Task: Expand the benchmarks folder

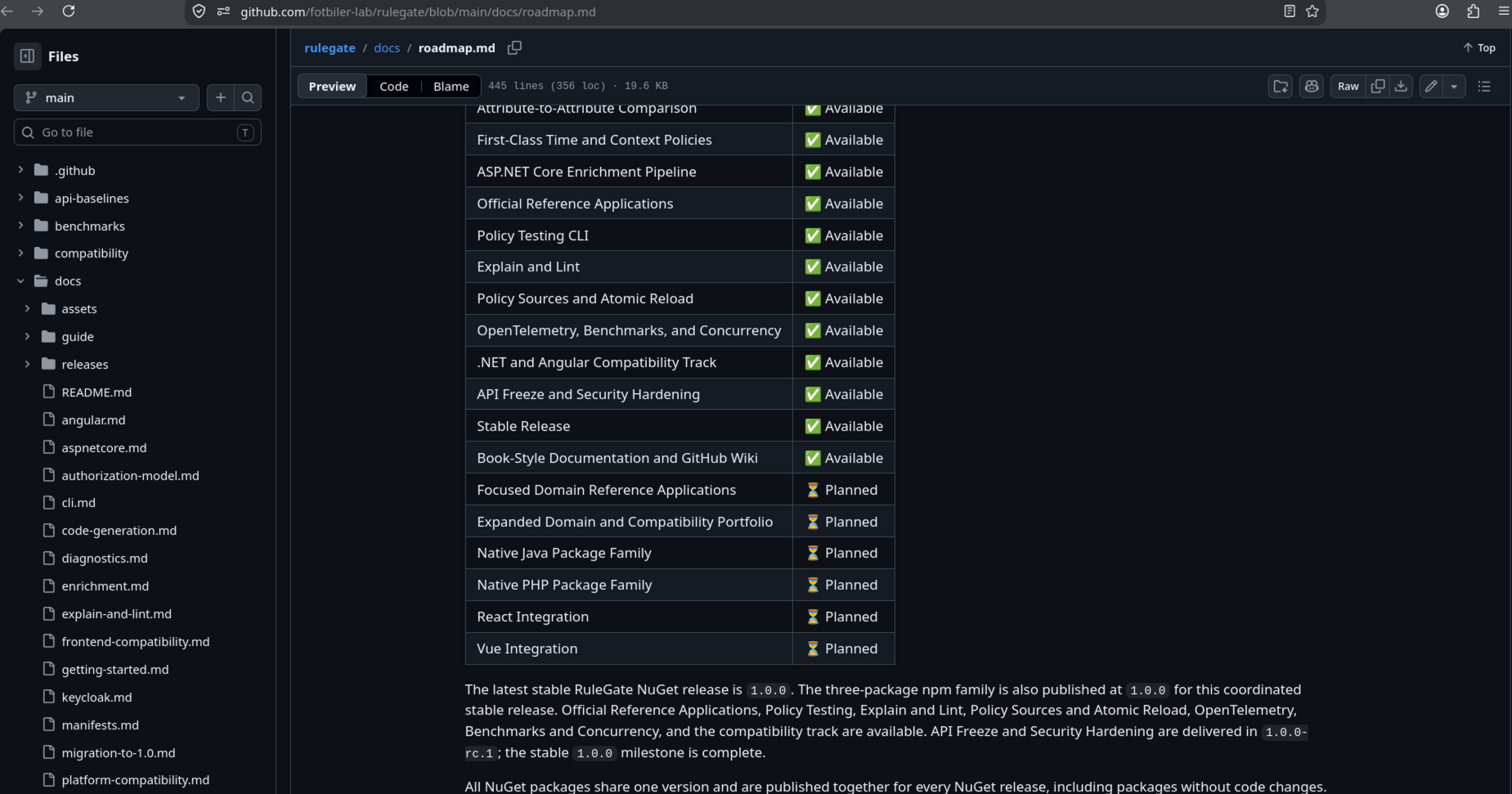Action: click(20, 226)
